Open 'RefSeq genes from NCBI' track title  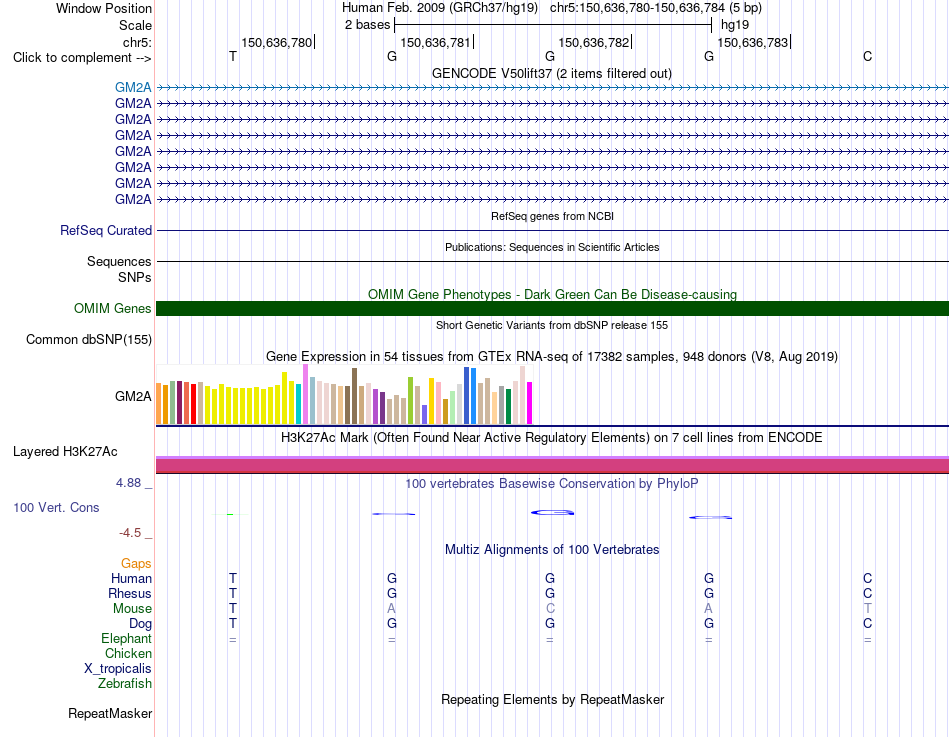[x=552, y=216]
